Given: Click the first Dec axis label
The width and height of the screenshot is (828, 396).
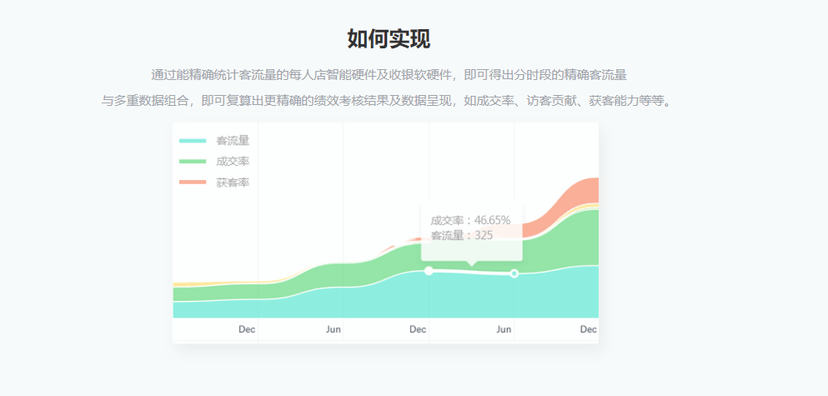Looking at the screenshot, I should click(247, 329).
